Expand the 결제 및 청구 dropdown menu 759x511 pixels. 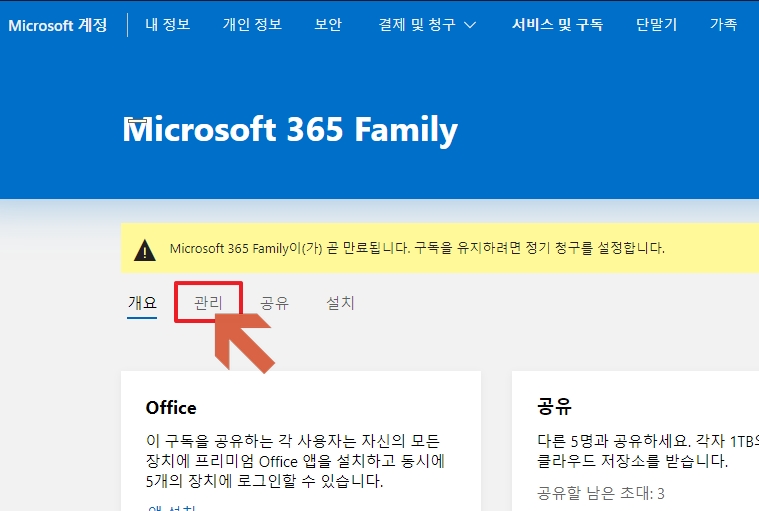click(427, 24)
